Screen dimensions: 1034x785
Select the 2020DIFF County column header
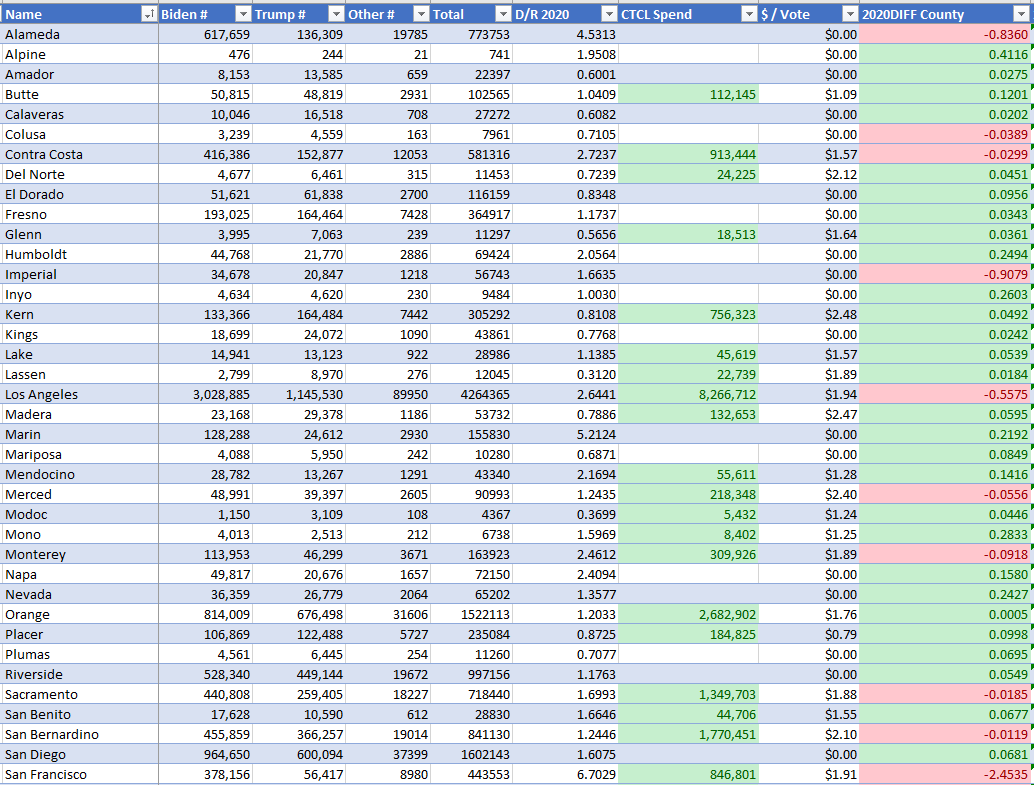(x=945, y=15)
